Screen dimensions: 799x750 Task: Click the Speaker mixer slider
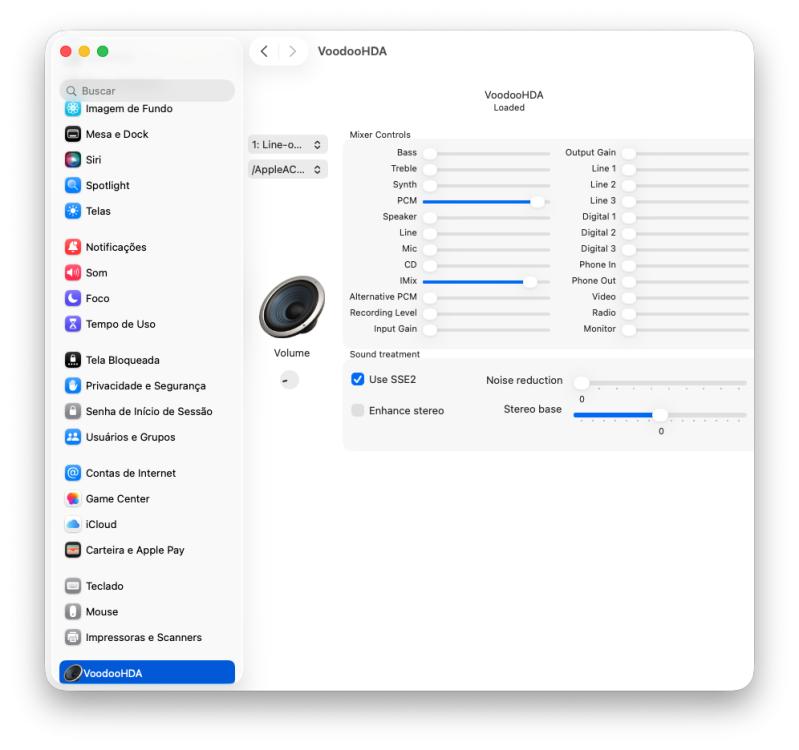(x=486, y=218)
